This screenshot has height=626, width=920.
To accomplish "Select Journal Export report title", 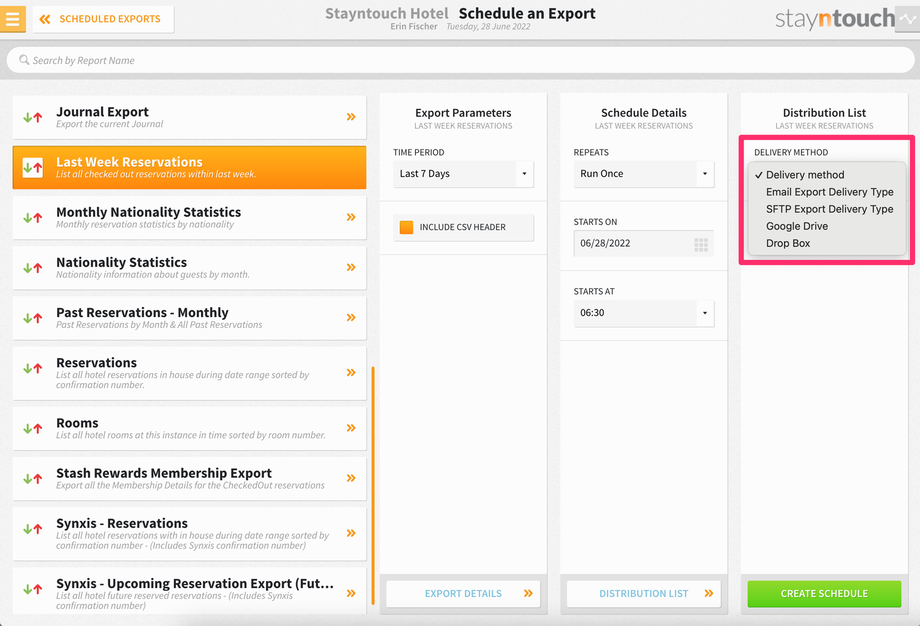I will (x=102, y=111).
